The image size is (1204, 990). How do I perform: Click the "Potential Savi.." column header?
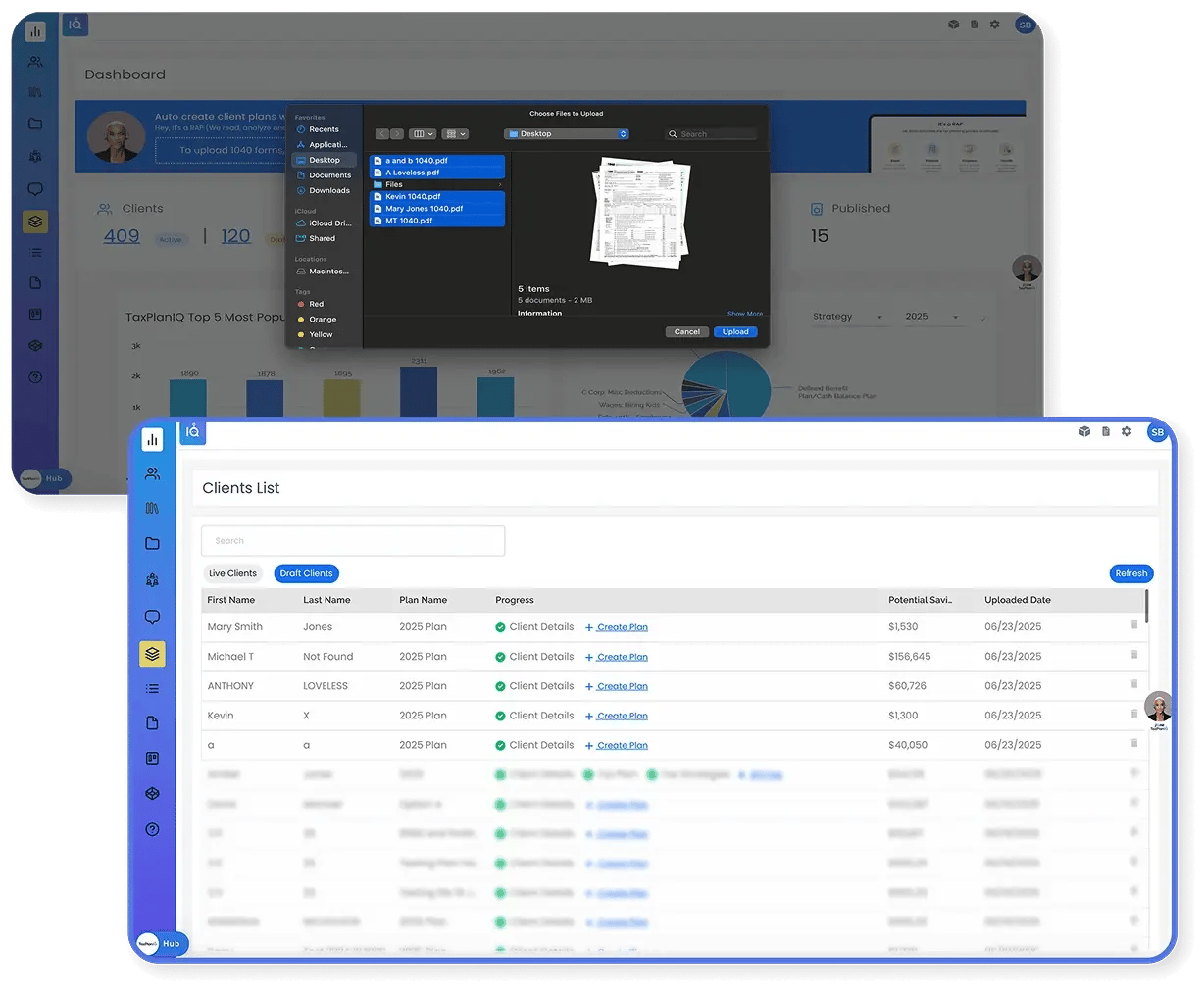click(920, 600)
